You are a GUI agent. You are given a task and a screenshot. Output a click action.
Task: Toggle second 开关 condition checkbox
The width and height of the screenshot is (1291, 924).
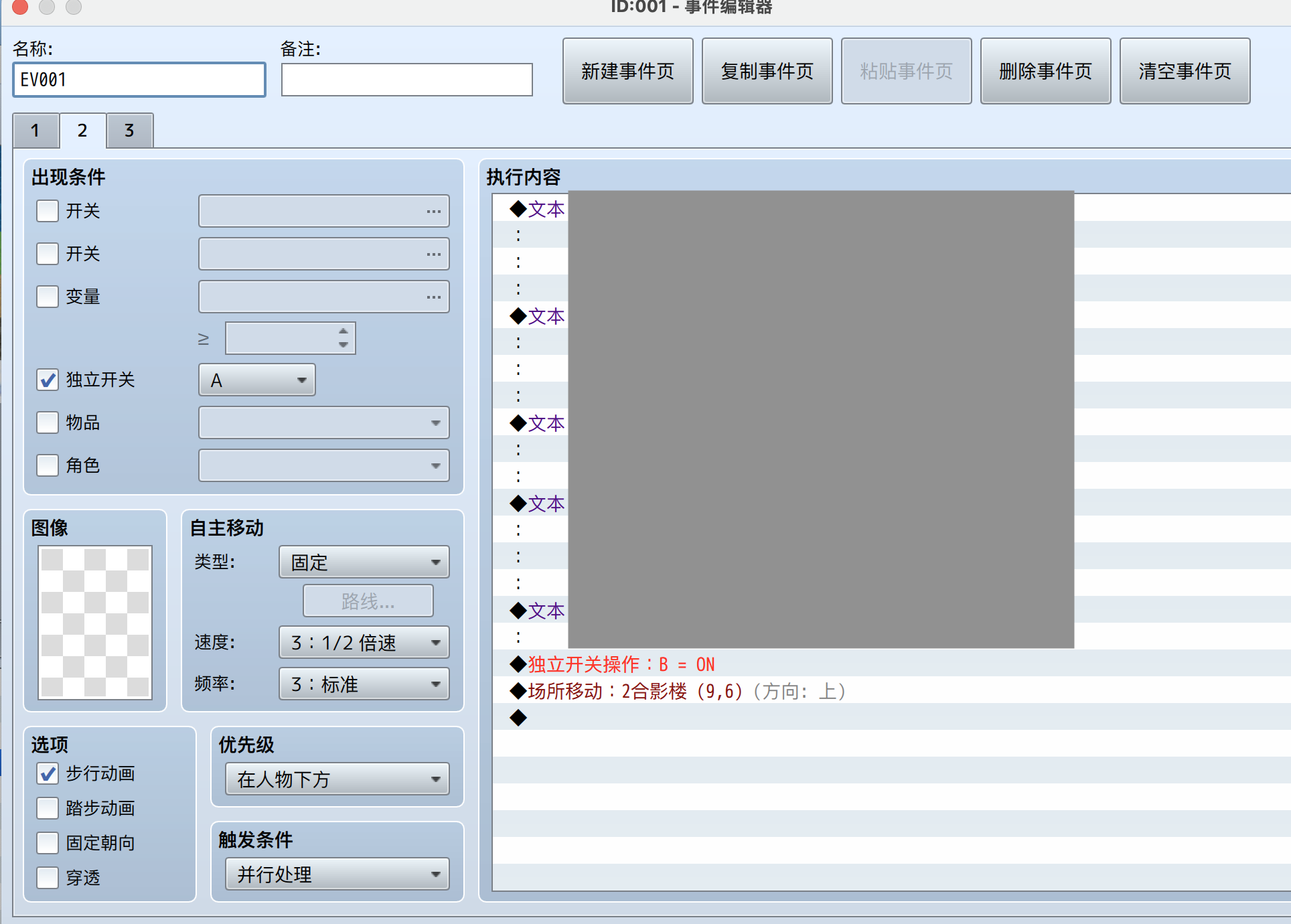48,254
